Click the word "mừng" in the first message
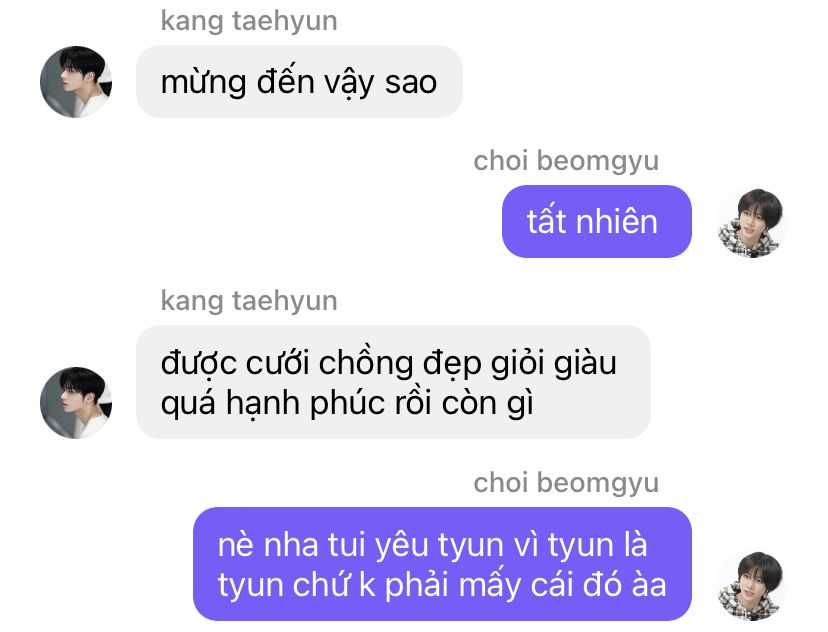 point(203,83)
